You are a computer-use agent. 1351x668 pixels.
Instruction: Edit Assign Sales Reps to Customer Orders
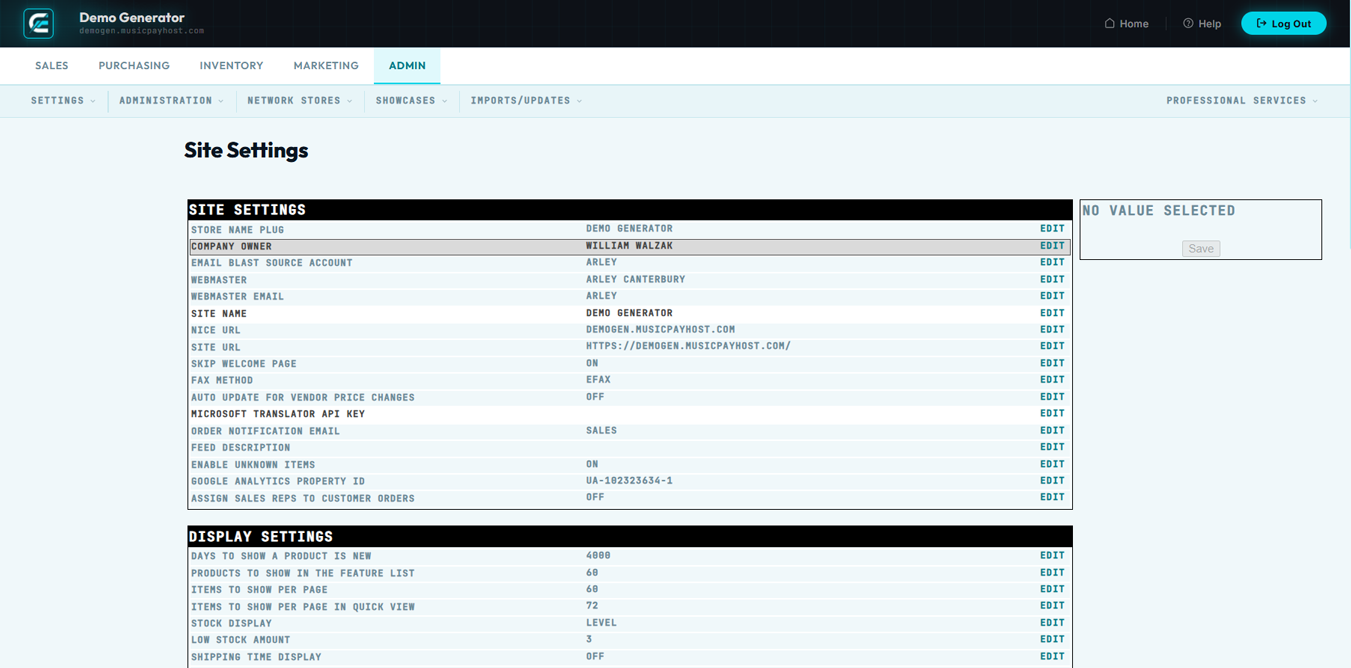coord(1052,497)
